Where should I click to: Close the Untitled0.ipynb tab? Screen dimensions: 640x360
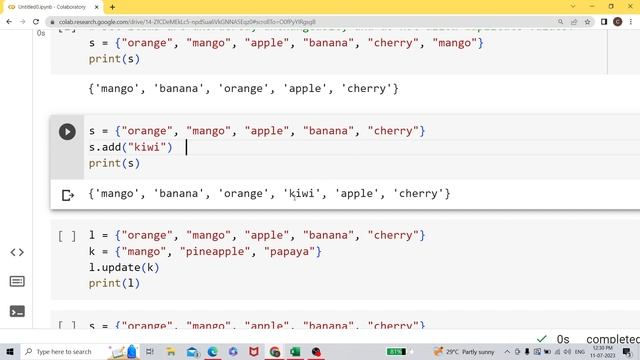pos(97,7)
